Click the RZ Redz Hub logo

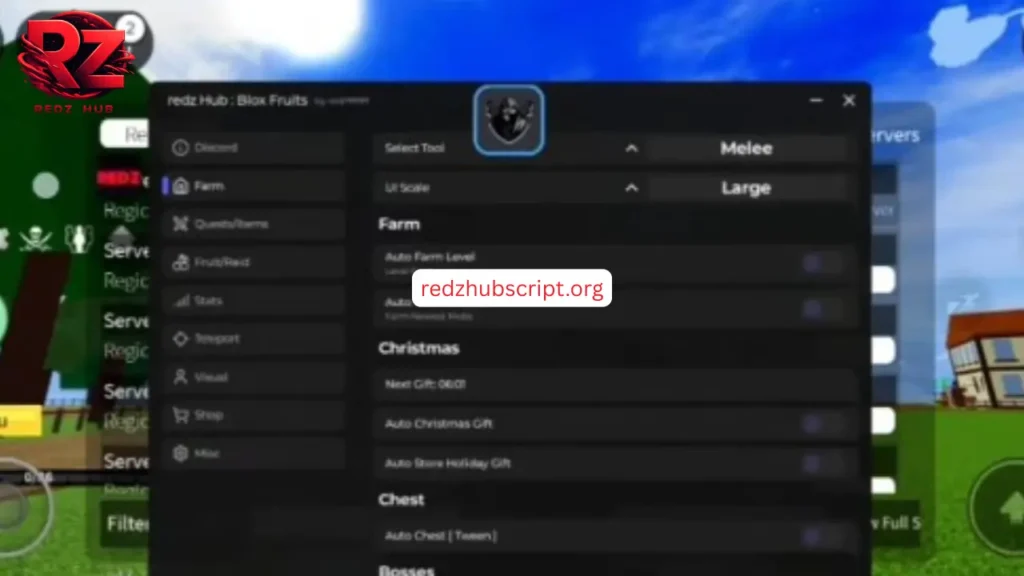[76, 61]
